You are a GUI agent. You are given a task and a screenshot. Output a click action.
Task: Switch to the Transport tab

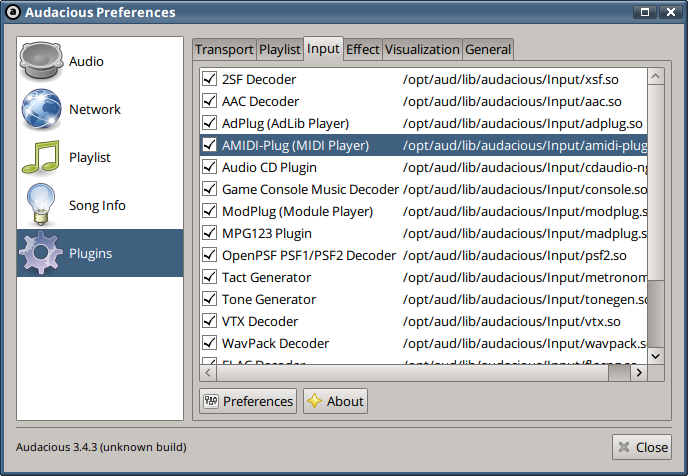coord(224,49)
